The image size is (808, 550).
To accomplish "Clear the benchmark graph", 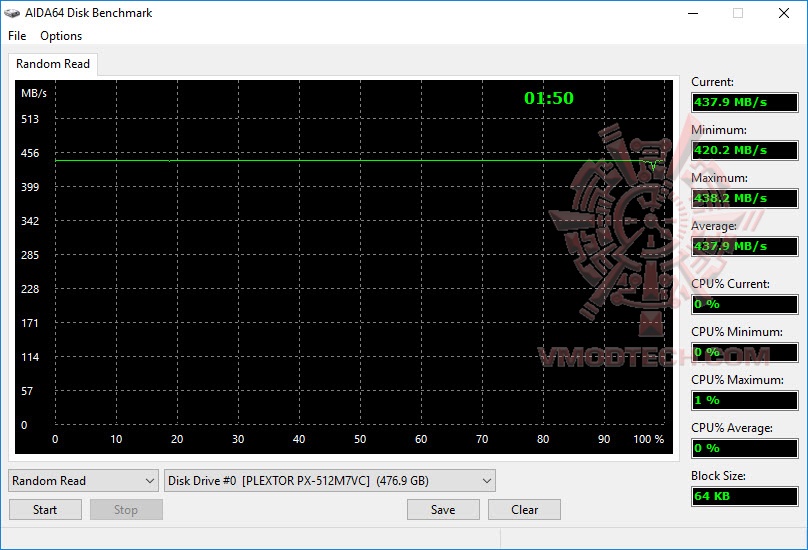I will (x=525, y=510).
